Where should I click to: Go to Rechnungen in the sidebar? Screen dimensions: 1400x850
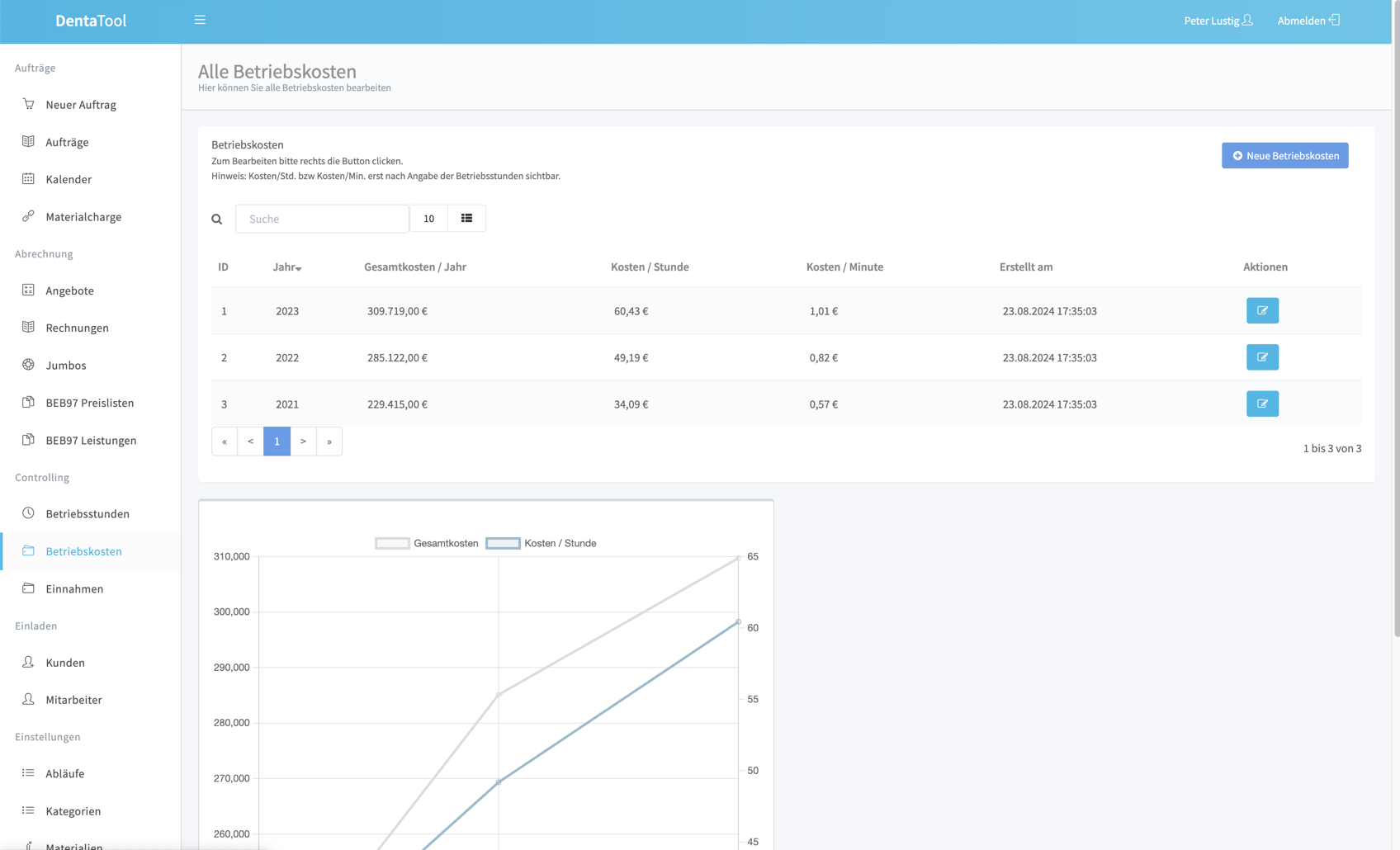[x=77, y=328]
